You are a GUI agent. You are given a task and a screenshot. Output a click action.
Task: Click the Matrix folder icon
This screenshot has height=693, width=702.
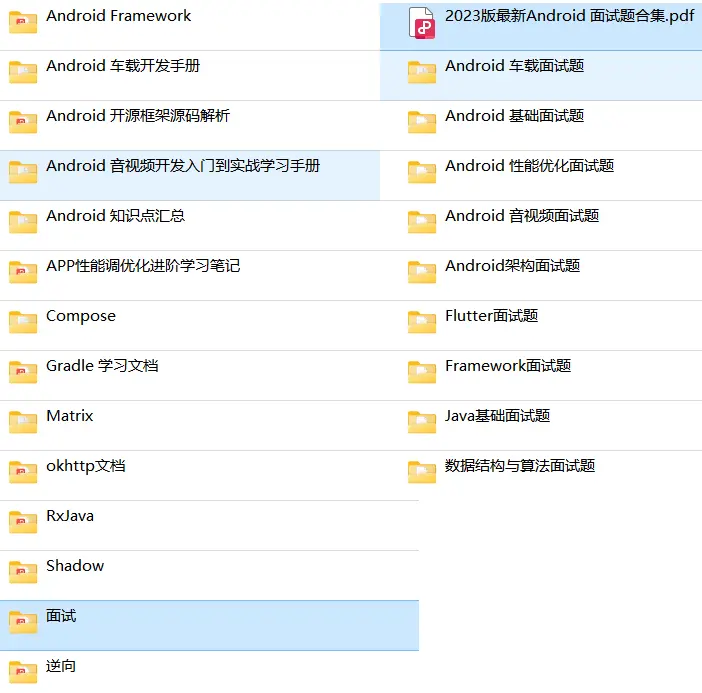pos(23,422)
